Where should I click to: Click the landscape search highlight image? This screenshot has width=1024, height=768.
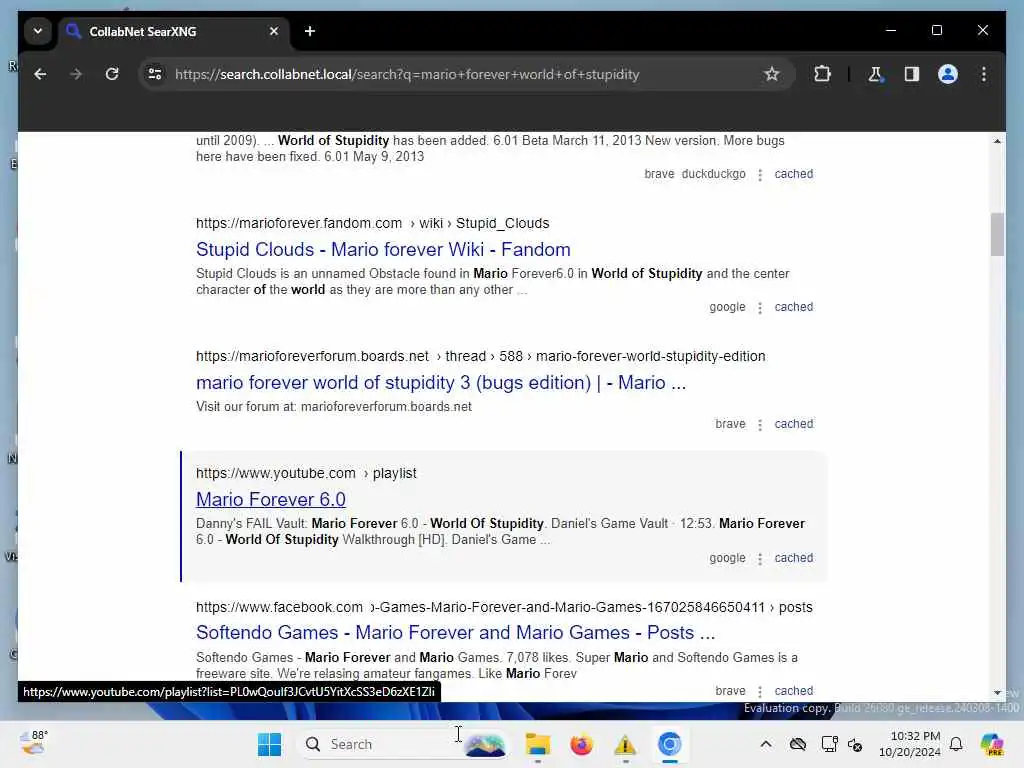[485, 744]
